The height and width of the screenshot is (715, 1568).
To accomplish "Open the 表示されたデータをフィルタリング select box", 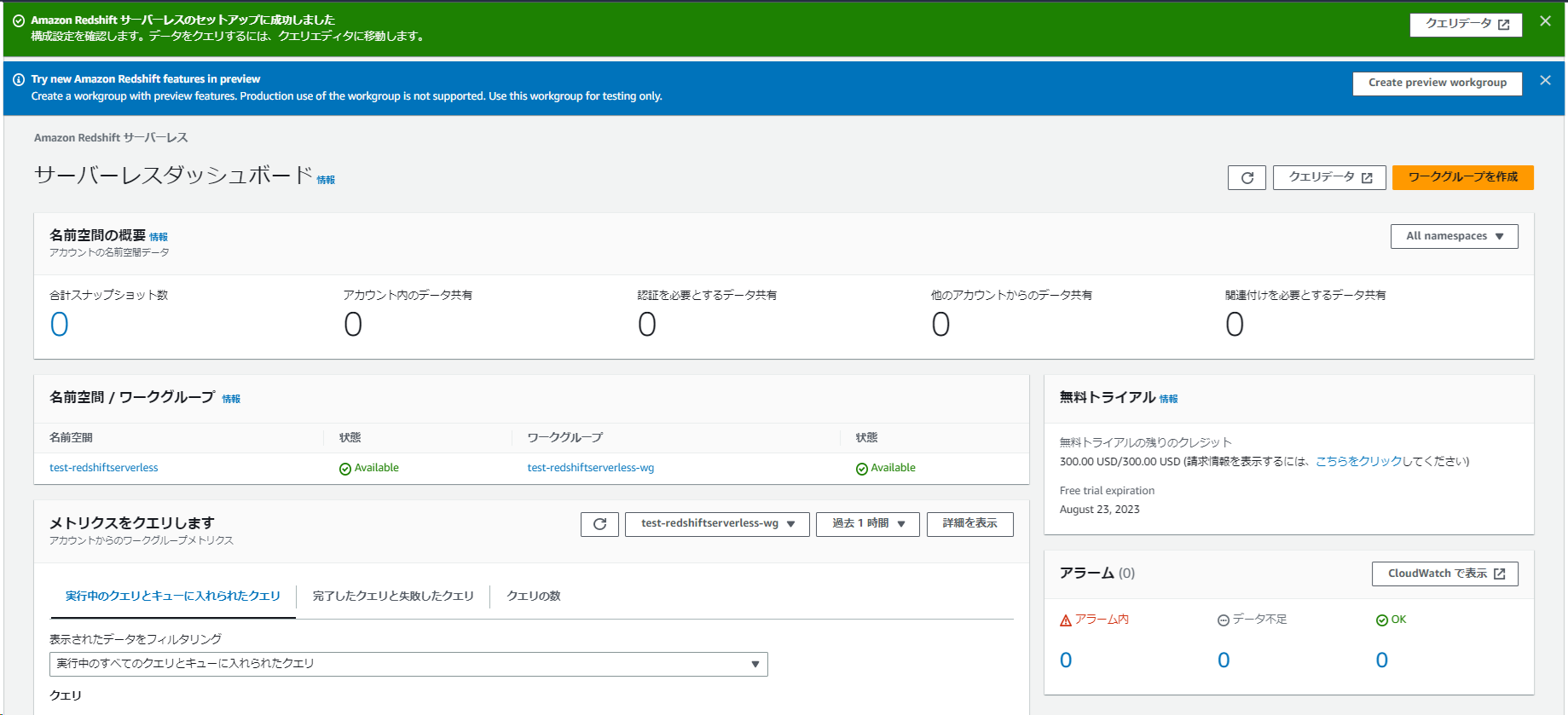I will pyautogui.click(x=408, y=664).
